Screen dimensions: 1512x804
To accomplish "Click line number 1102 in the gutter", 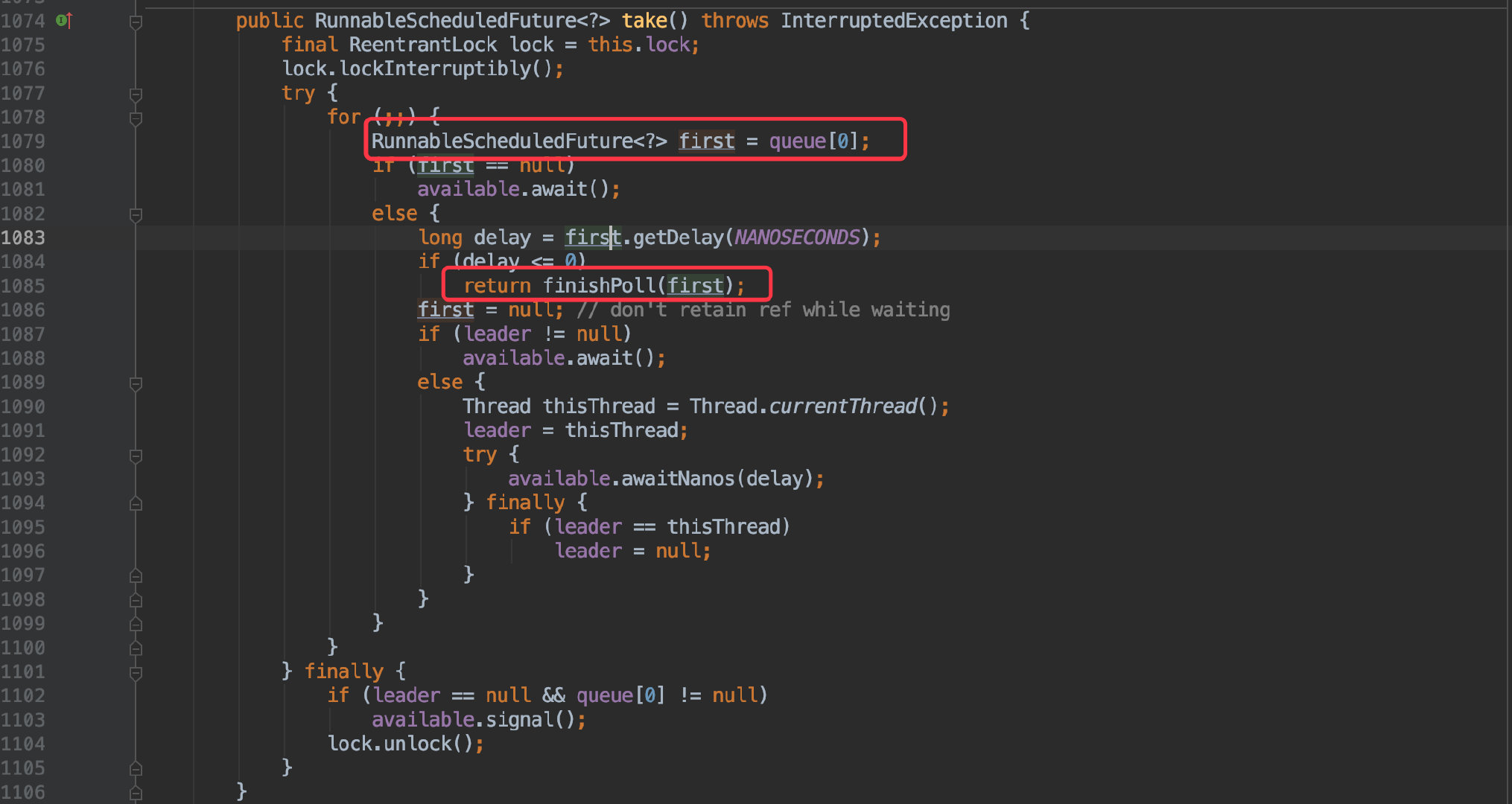I will click(23, 695).
